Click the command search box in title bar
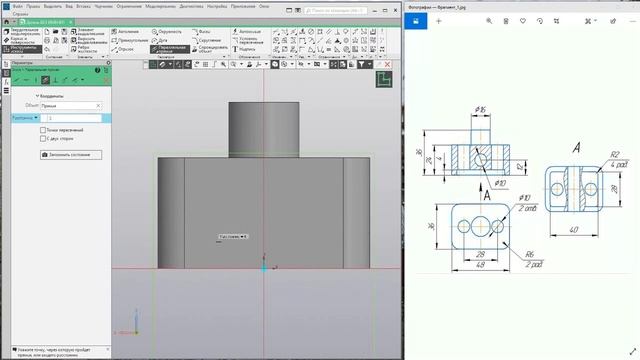This screenshot has width=640, height=360. [336, 10]
